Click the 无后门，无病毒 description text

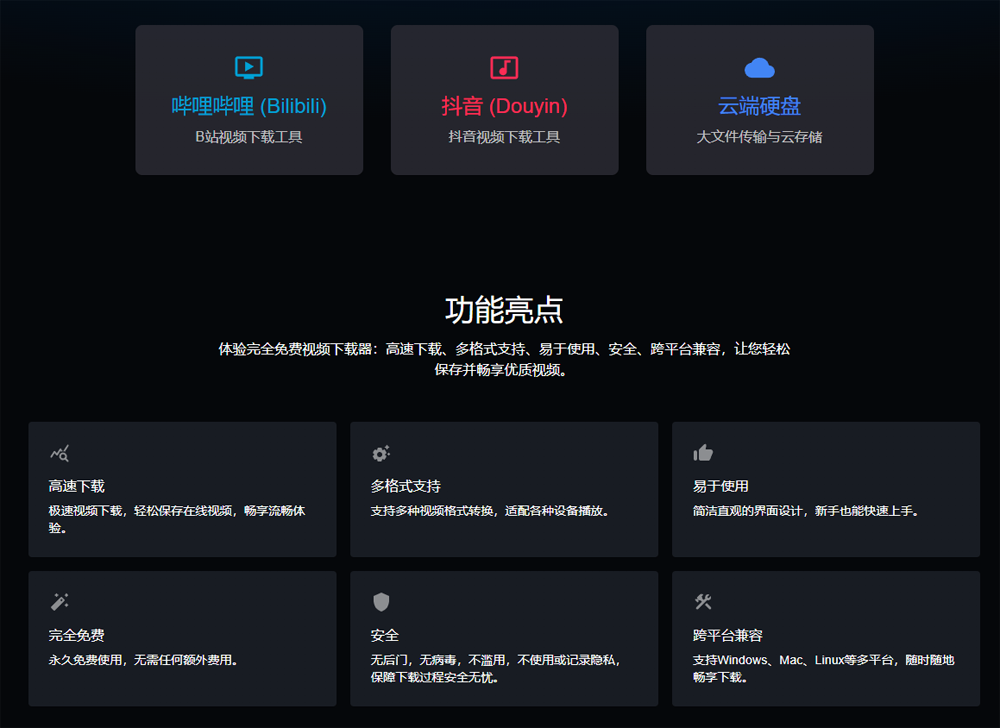click(x=496, y=668)
